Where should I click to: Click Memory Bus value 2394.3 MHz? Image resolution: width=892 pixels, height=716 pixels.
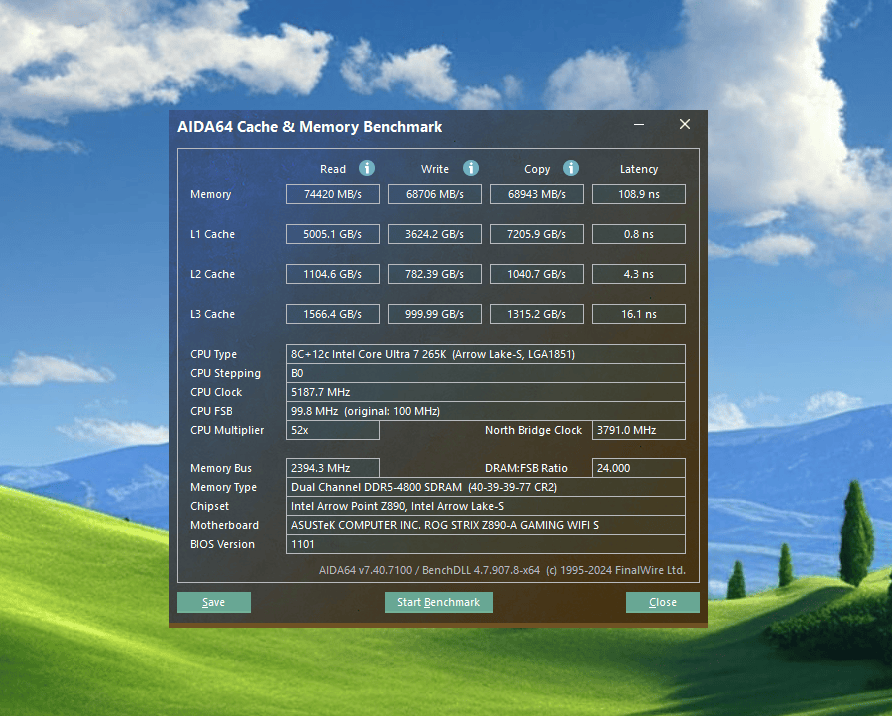[x=333, y=468]
